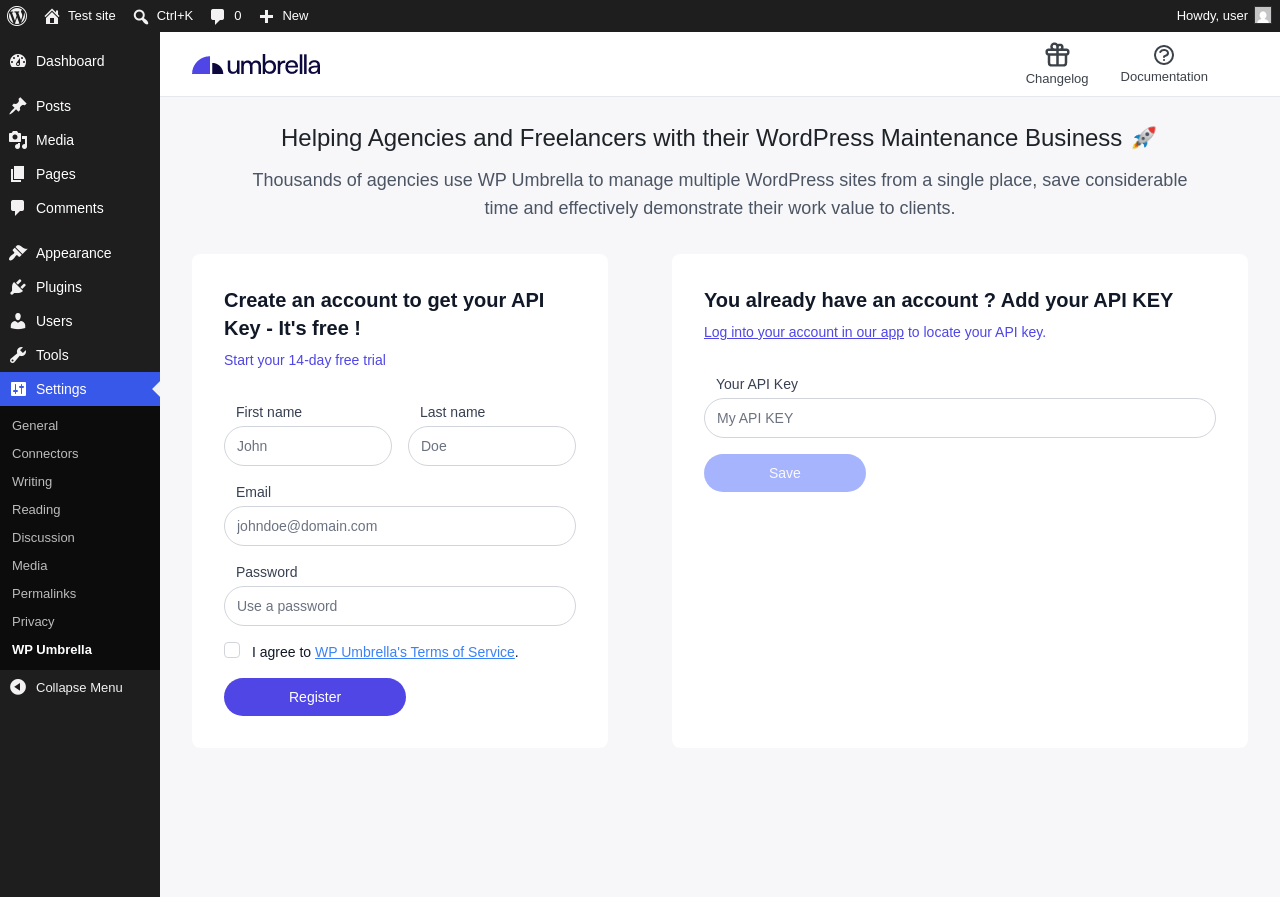Click the Register button
Viewport: 1280px width, 897px height.
point(315,697)
